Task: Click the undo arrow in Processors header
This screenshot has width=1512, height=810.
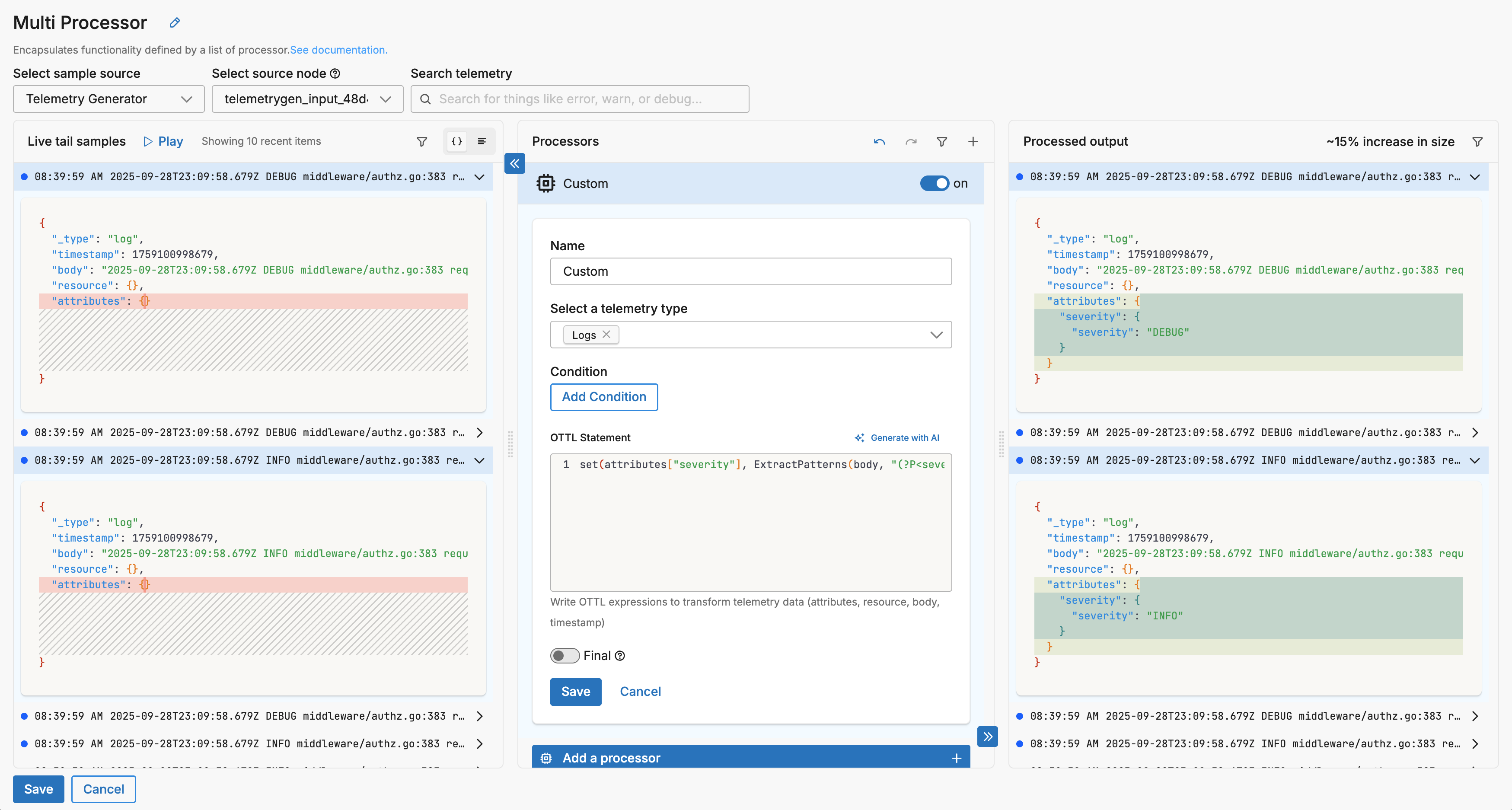Action: click(879, 141)
